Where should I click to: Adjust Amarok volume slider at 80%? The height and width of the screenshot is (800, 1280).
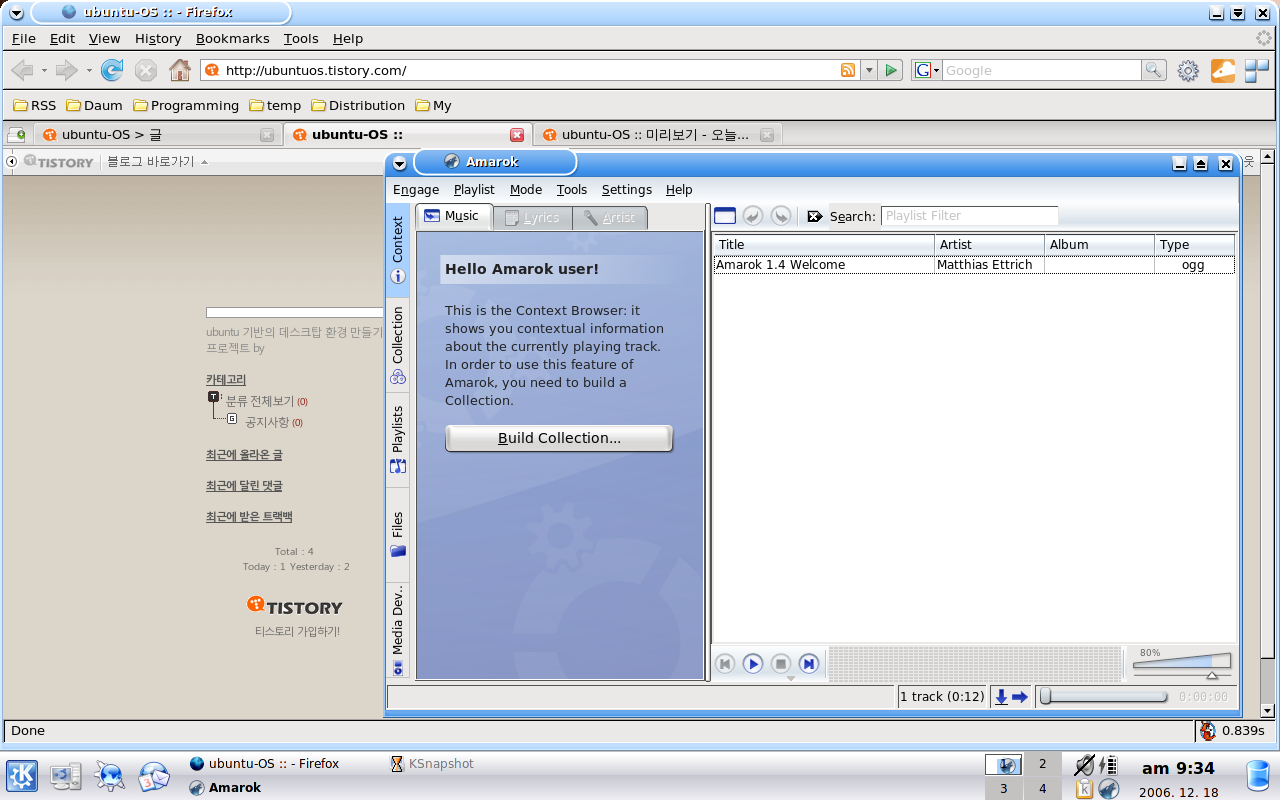[x=1212, y=675]
